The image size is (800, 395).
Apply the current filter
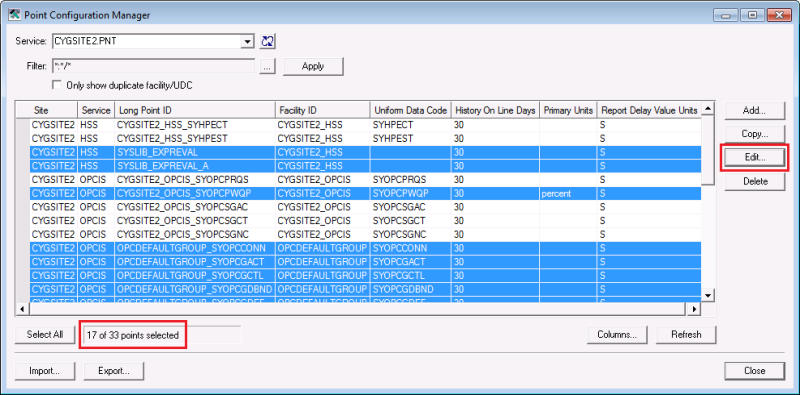pos(313,66)
